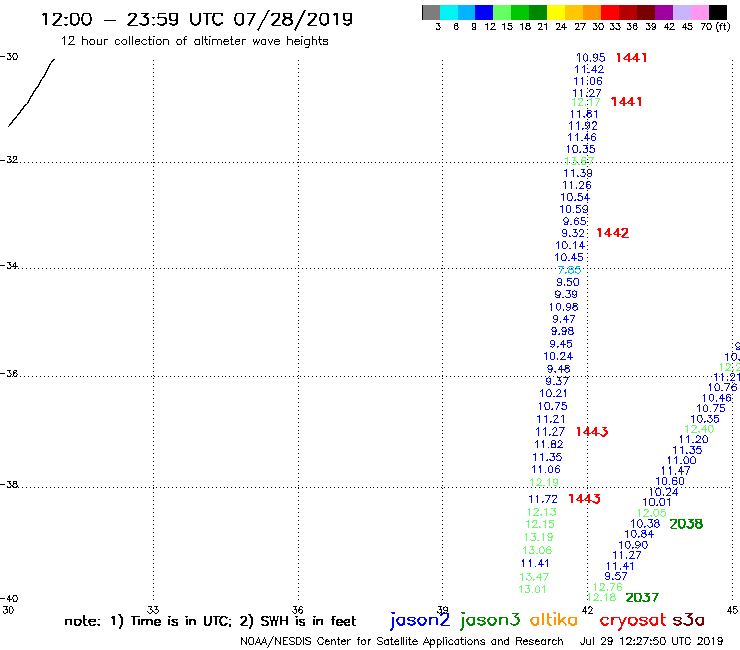Image resolution: width=740 pixels, height=650 pixels.
Task: Click the 10.95 wave height value
Action: pyautogui.click(x=590, y=58)
